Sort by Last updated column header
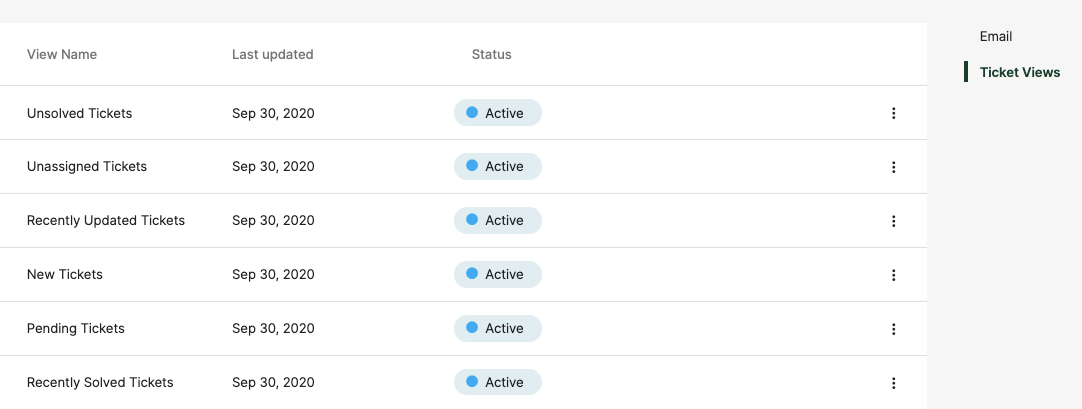The image size is (1082, 409). [x=273, y=54]
